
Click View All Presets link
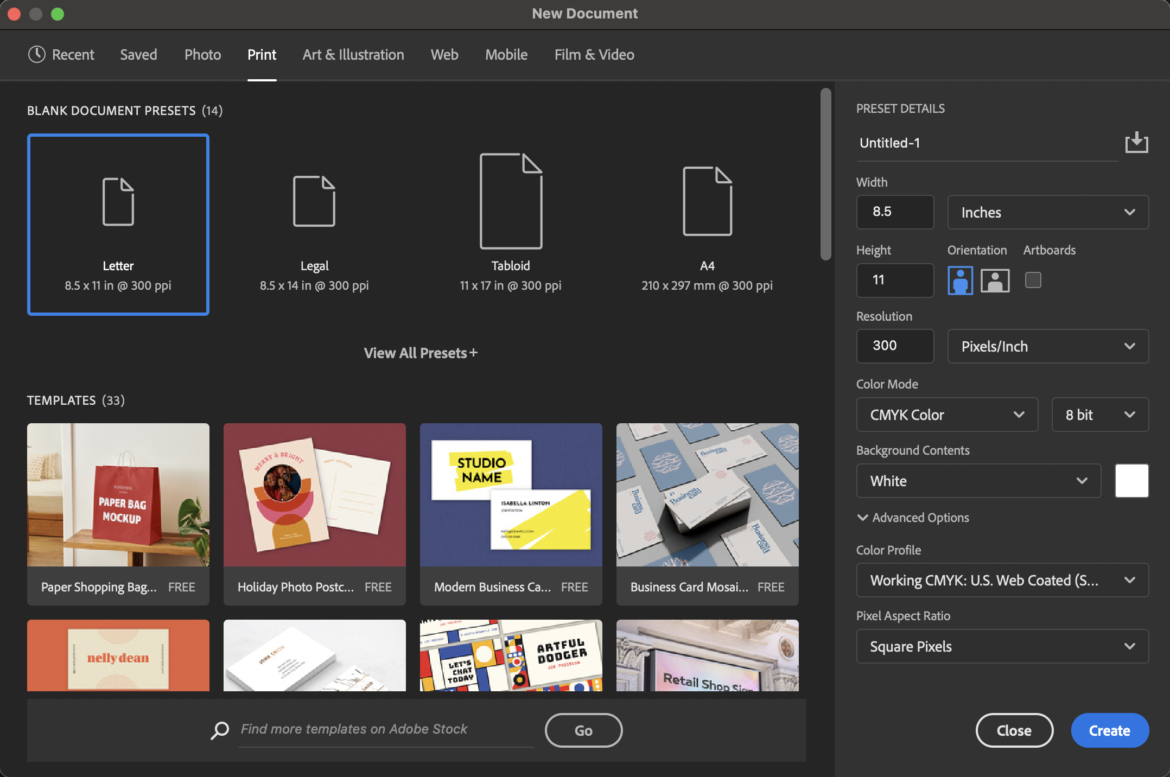point(420,353)
